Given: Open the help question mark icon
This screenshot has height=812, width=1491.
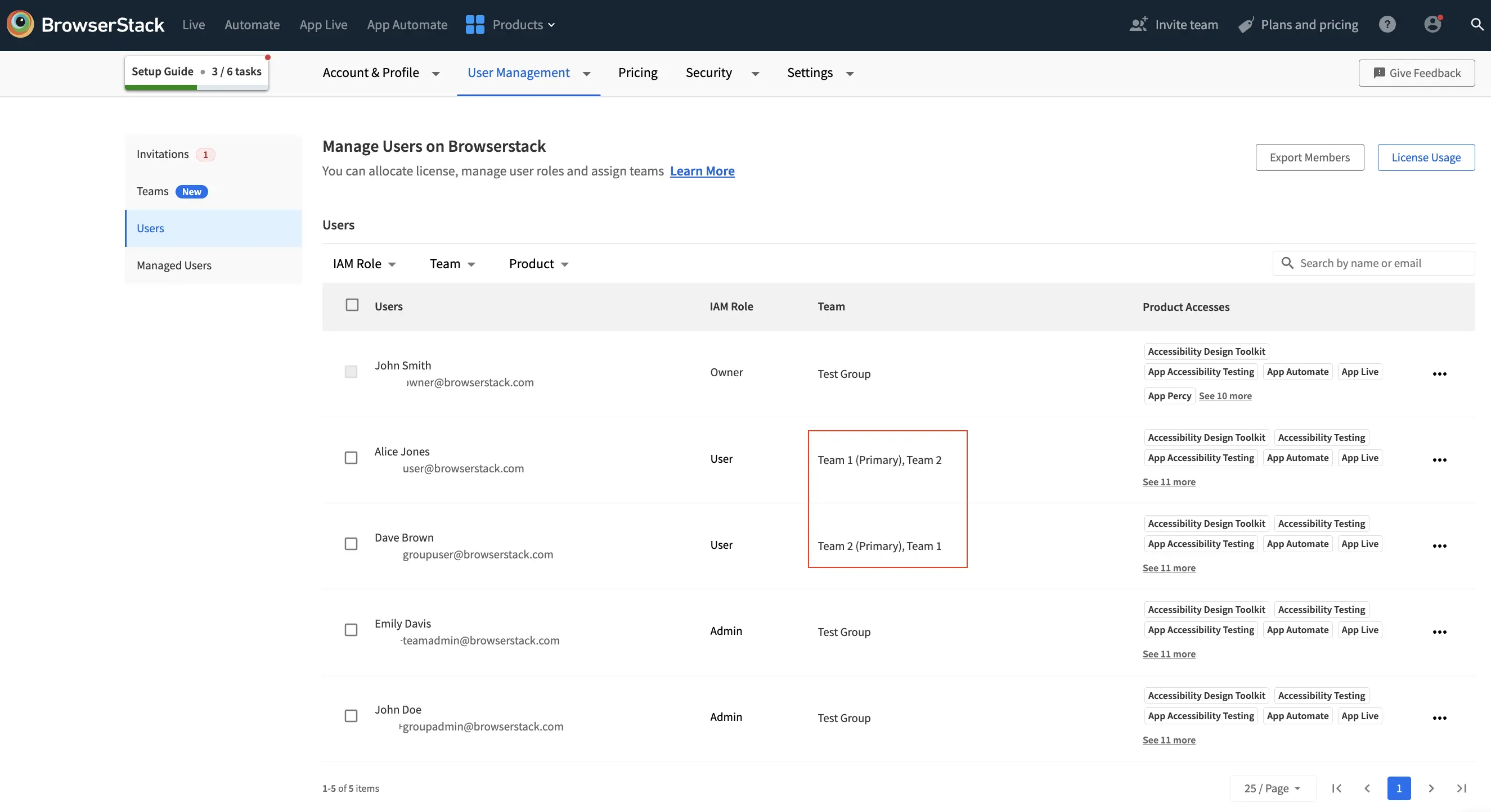Looking at the screenshot, I should [1387, 24].
